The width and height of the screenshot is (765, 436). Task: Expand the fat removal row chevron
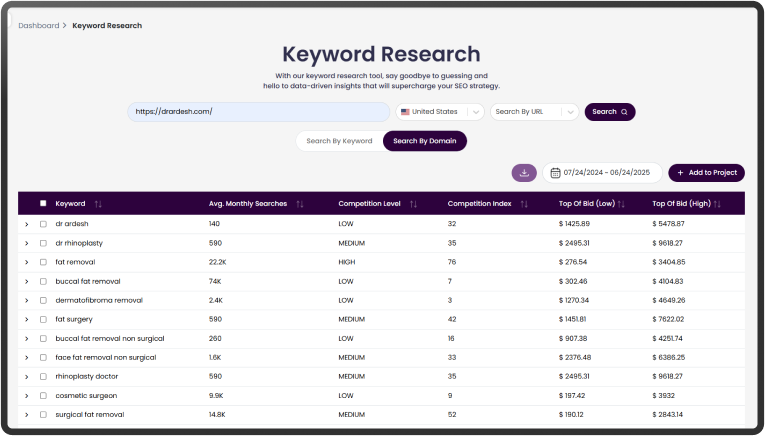click(x=26, y=262)
